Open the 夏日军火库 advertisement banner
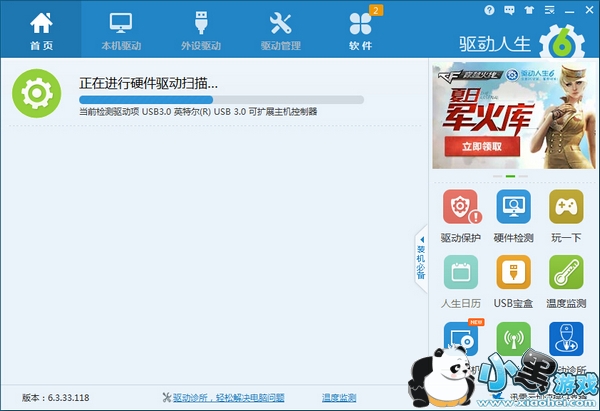The height and width of the screenshot is (411, 600). (514, 116)
